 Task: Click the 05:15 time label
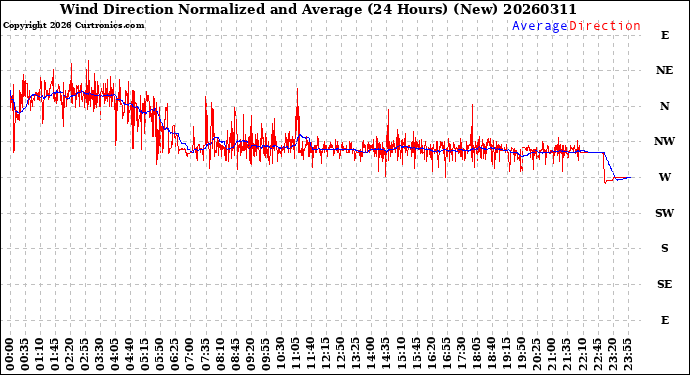(145, 354)
